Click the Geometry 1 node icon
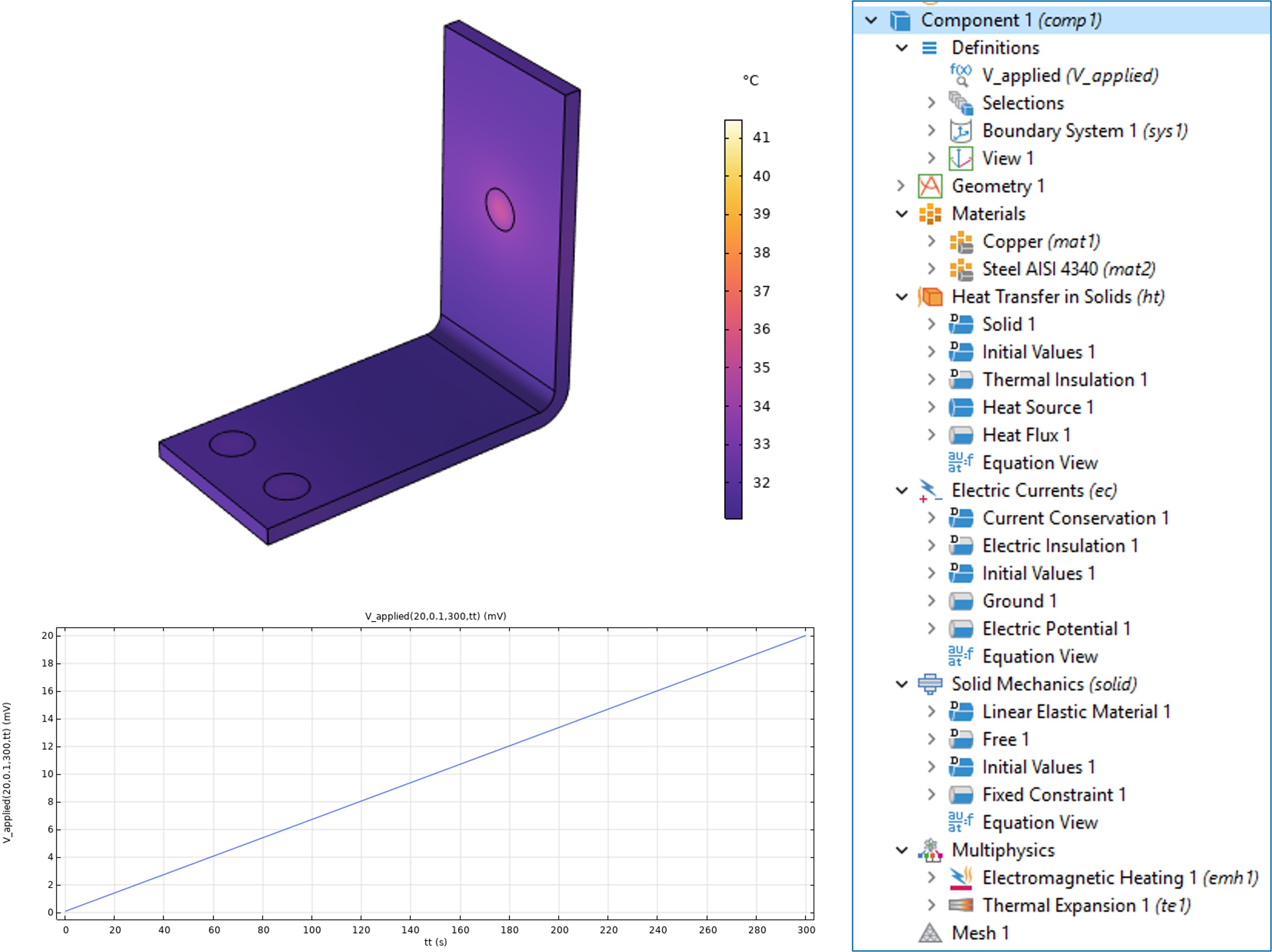The width and height of the screenshot is (1272, 952). (930, 186)
